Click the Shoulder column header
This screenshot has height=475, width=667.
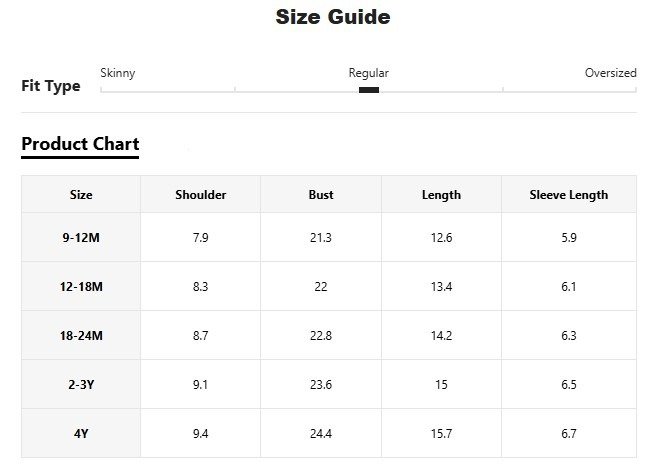click(200, 195)
